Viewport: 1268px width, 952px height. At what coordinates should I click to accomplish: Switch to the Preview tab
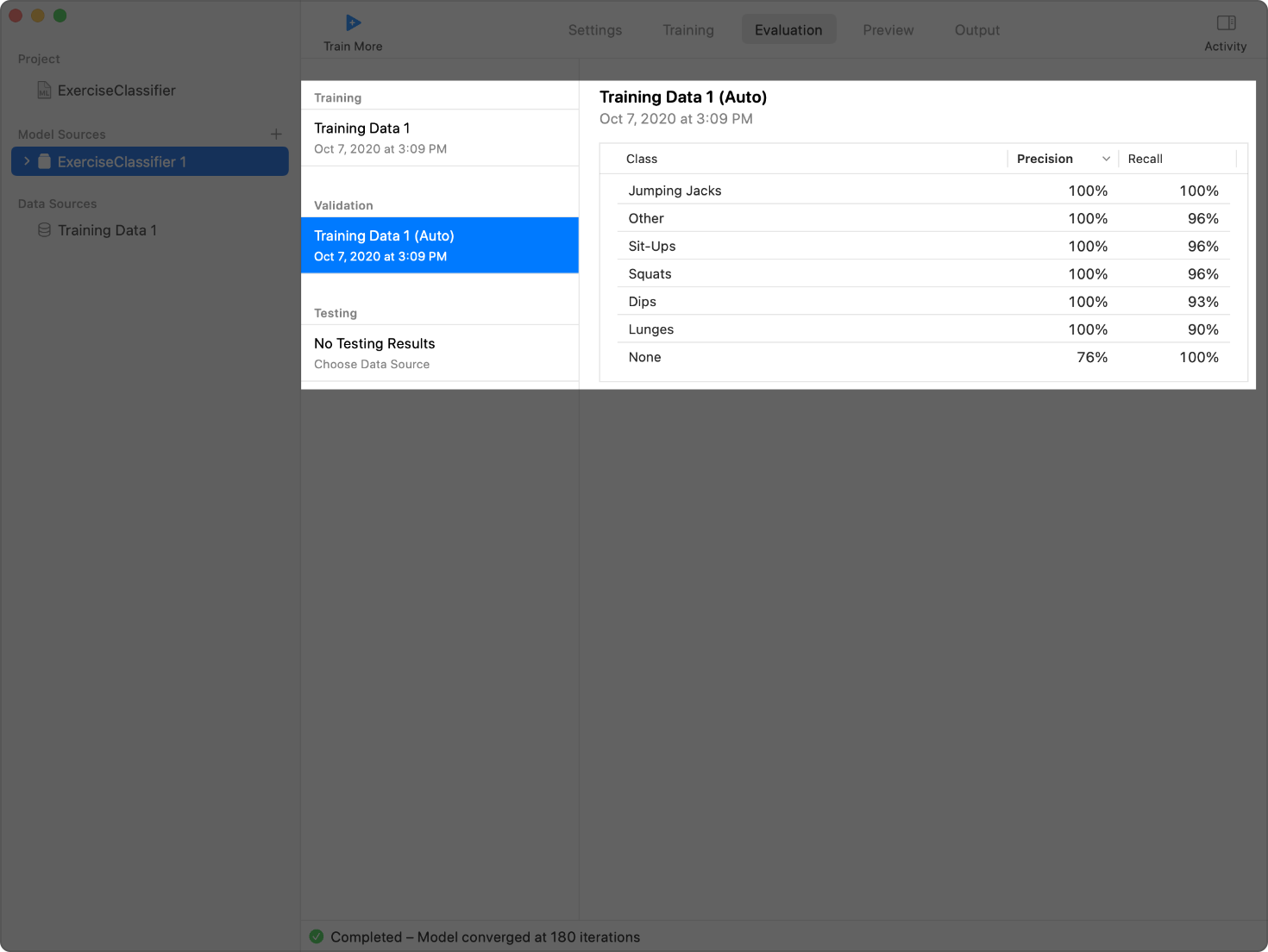pos(888,30)
